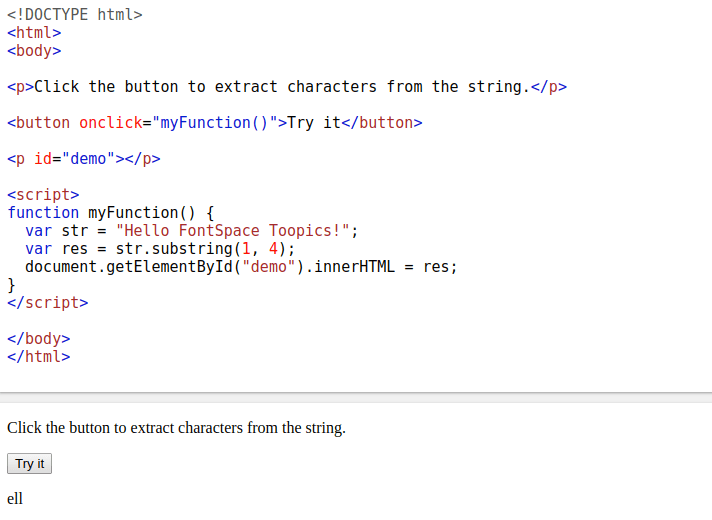Click the <p>Click the button code line
The width and height of the screenshot is (712, 520).
click(287, 87)
